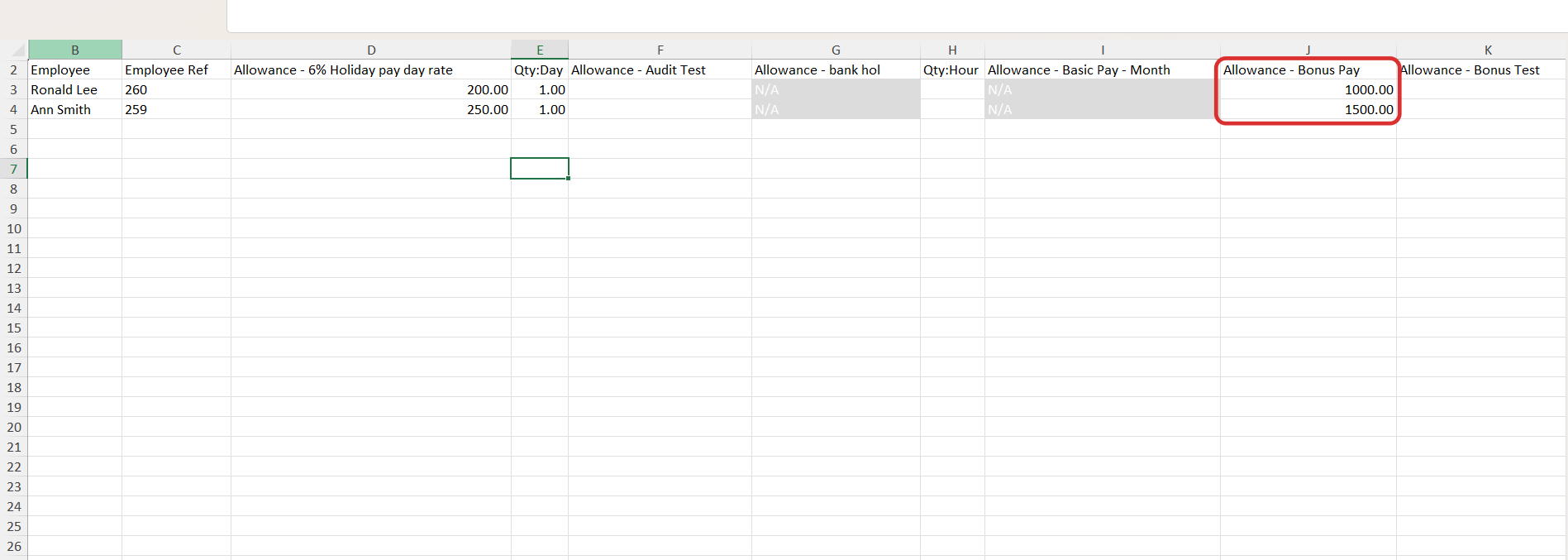Select row 7 header
The height and width of the screenshot is (560, 1568).
click(x=14, y=169)
